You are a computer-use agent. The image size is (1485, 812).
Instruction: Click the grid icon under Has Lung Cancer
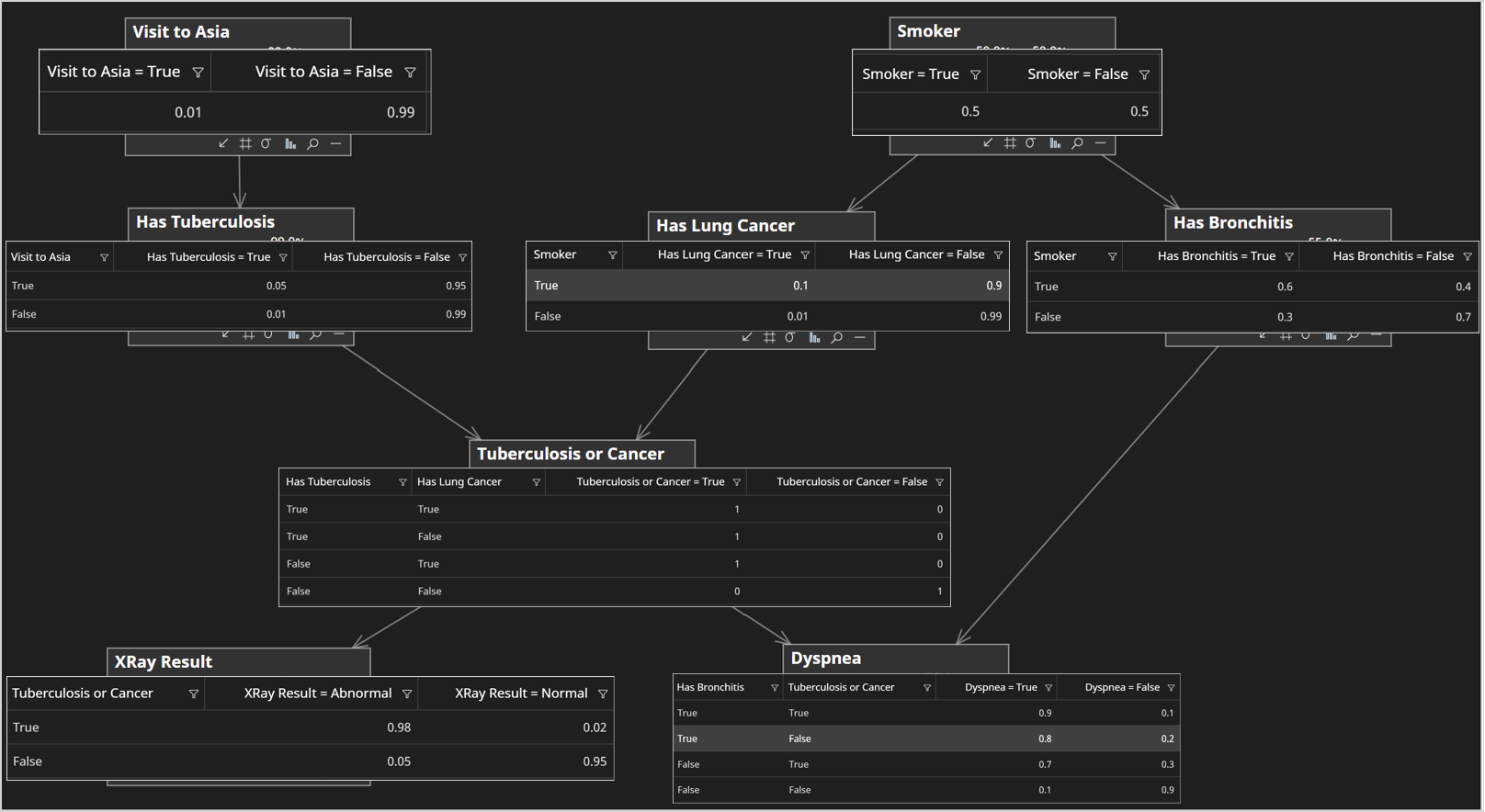769,338
